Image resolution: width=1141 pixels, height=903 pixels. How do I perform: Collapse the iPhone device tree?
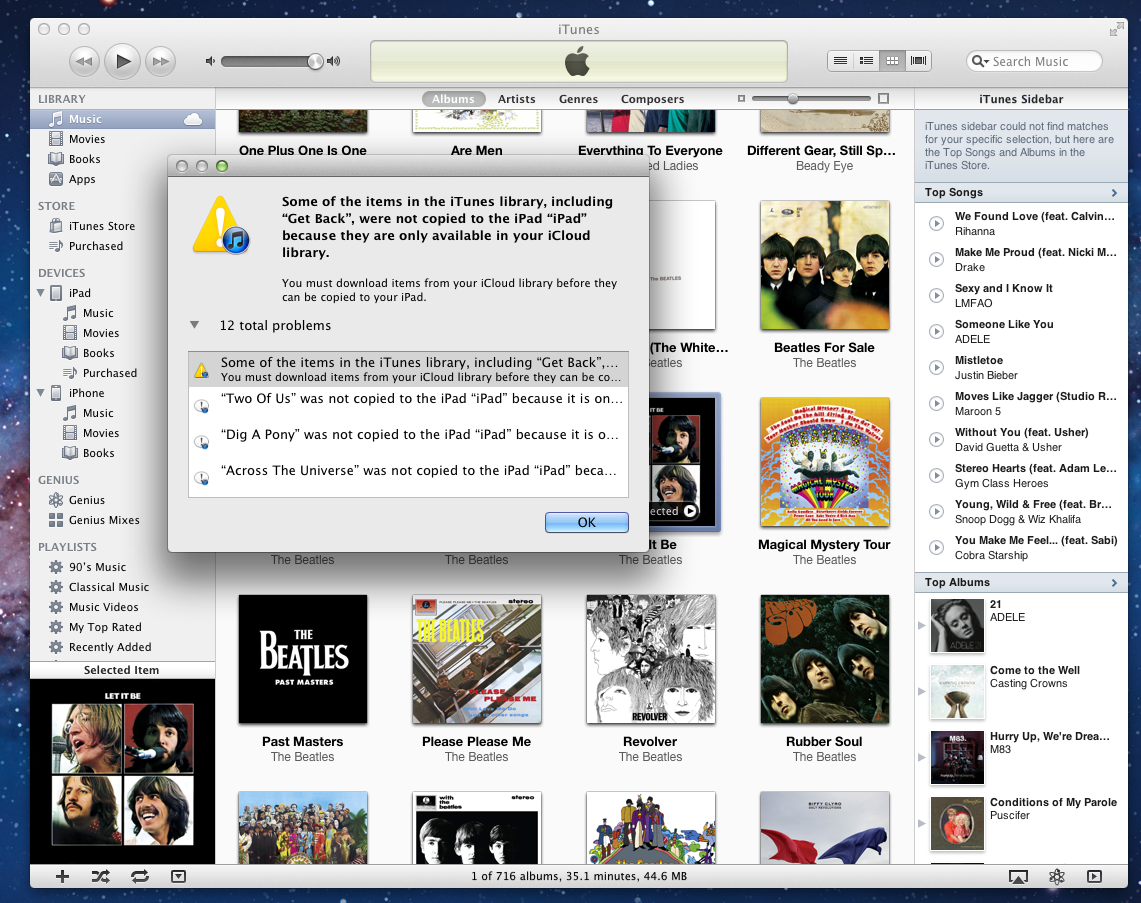click(41, 393)
